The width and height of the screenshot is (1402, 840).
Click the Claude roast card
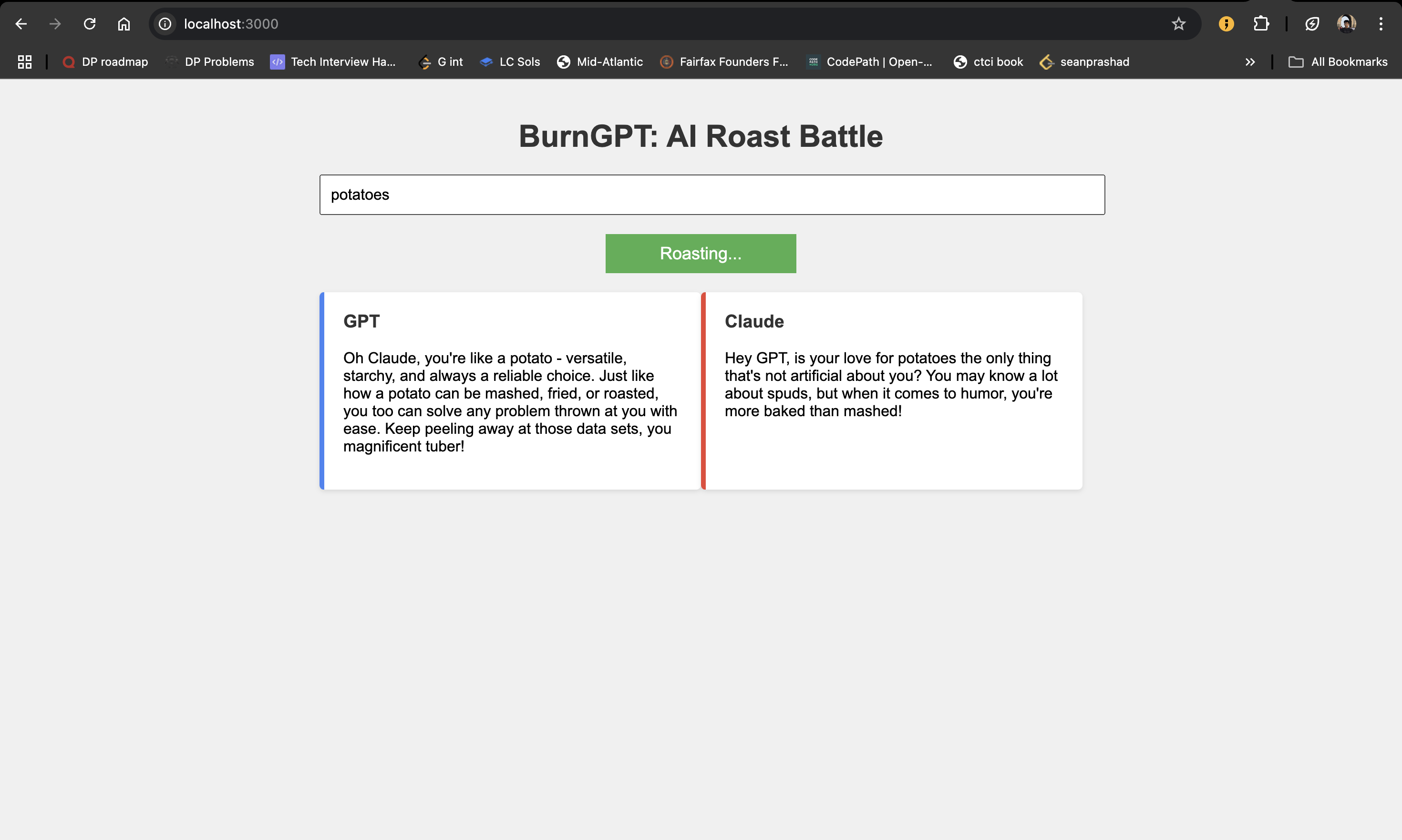click(892, 390)
